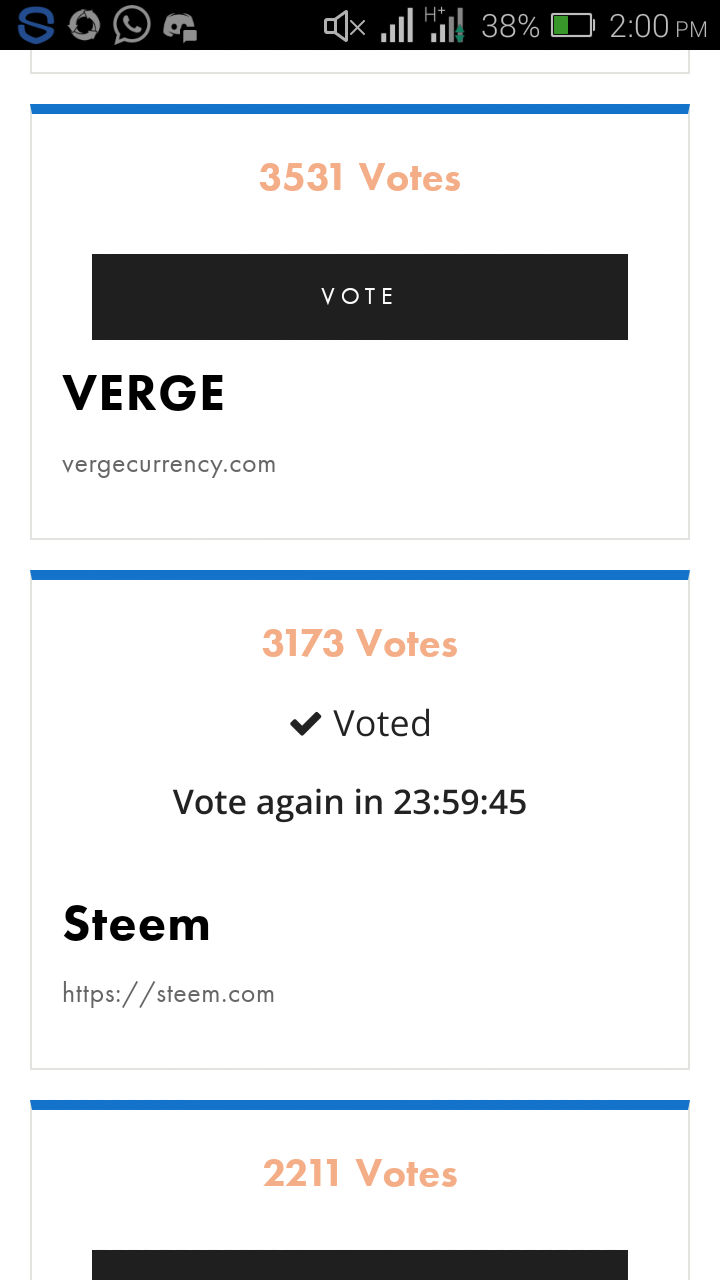The image size is (720, 1280).
Task: Select the VERGE heading
Action: [x=144, y=393]
